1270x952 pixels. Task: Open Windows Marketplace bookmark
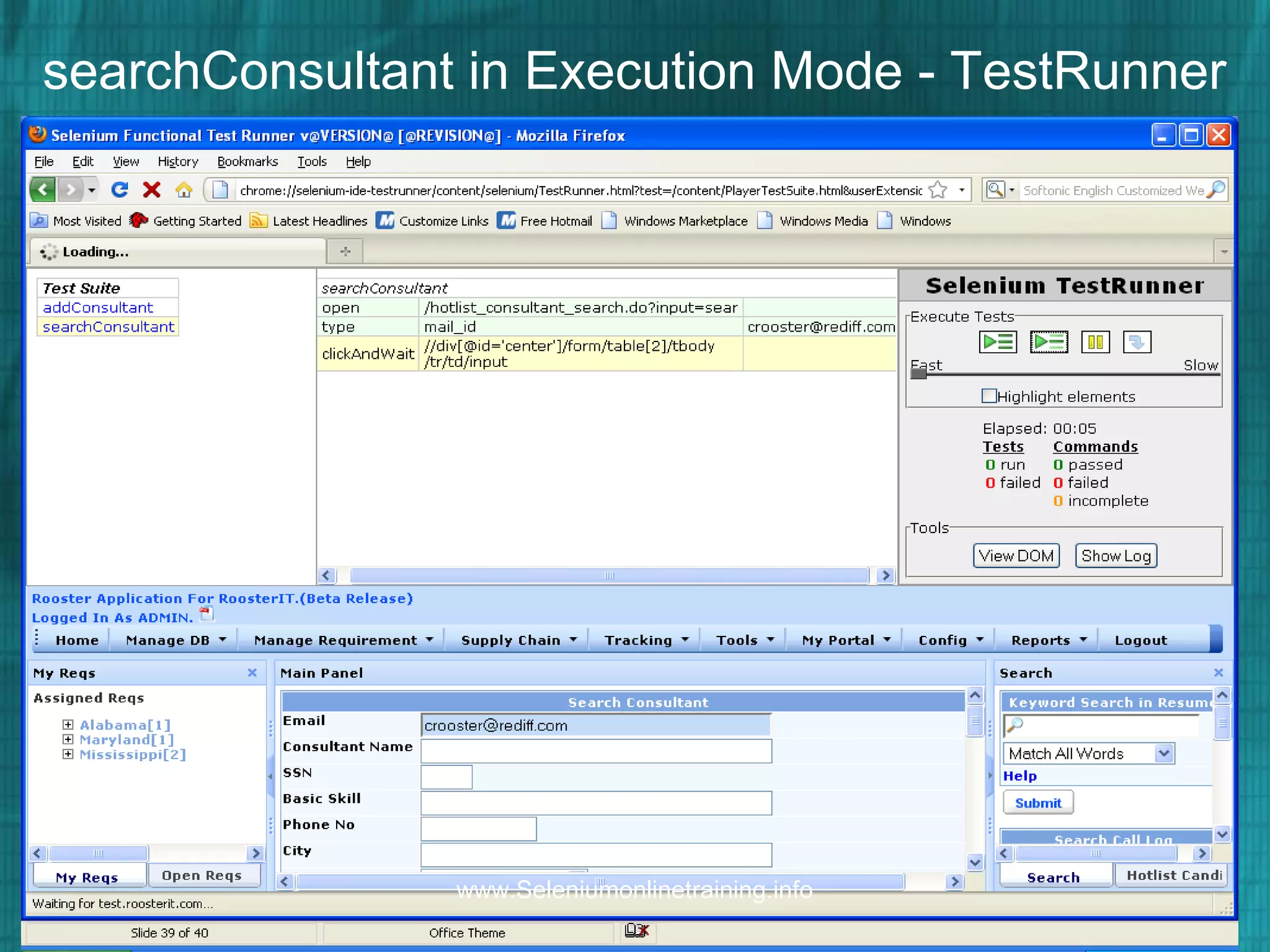675,221
